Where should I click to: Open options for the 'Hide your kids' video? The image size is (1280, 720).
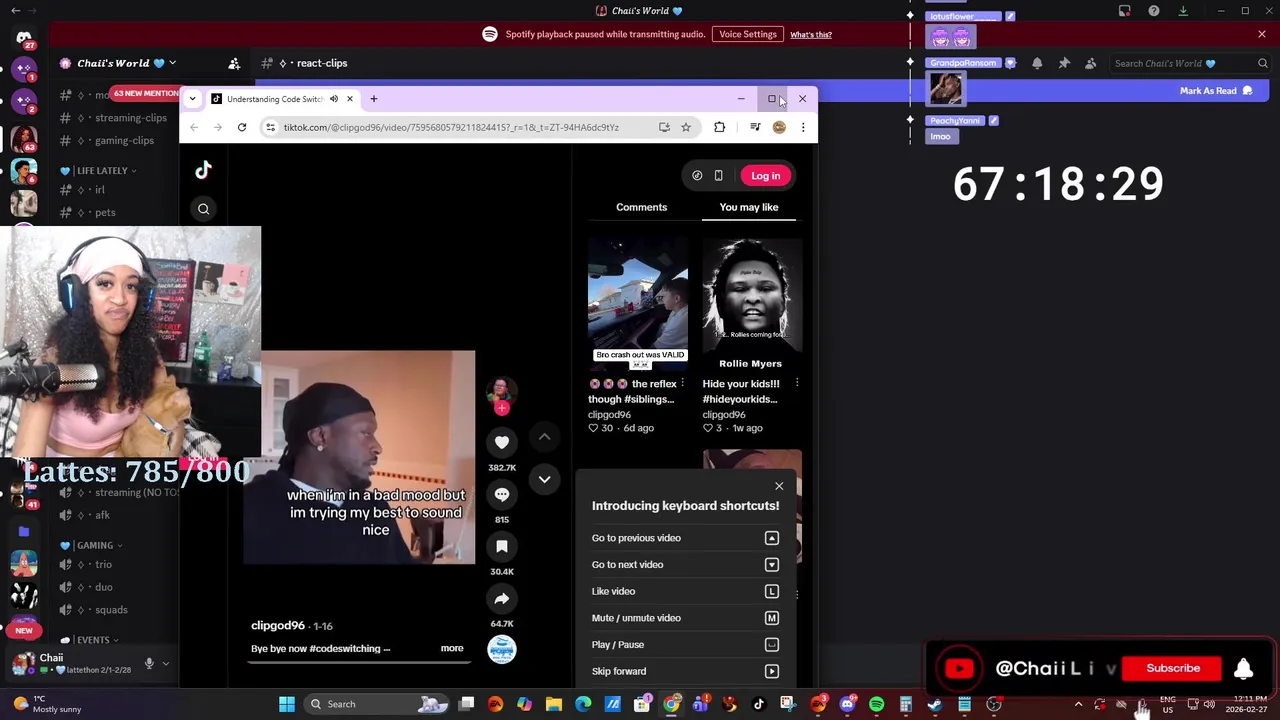(797, 384)
